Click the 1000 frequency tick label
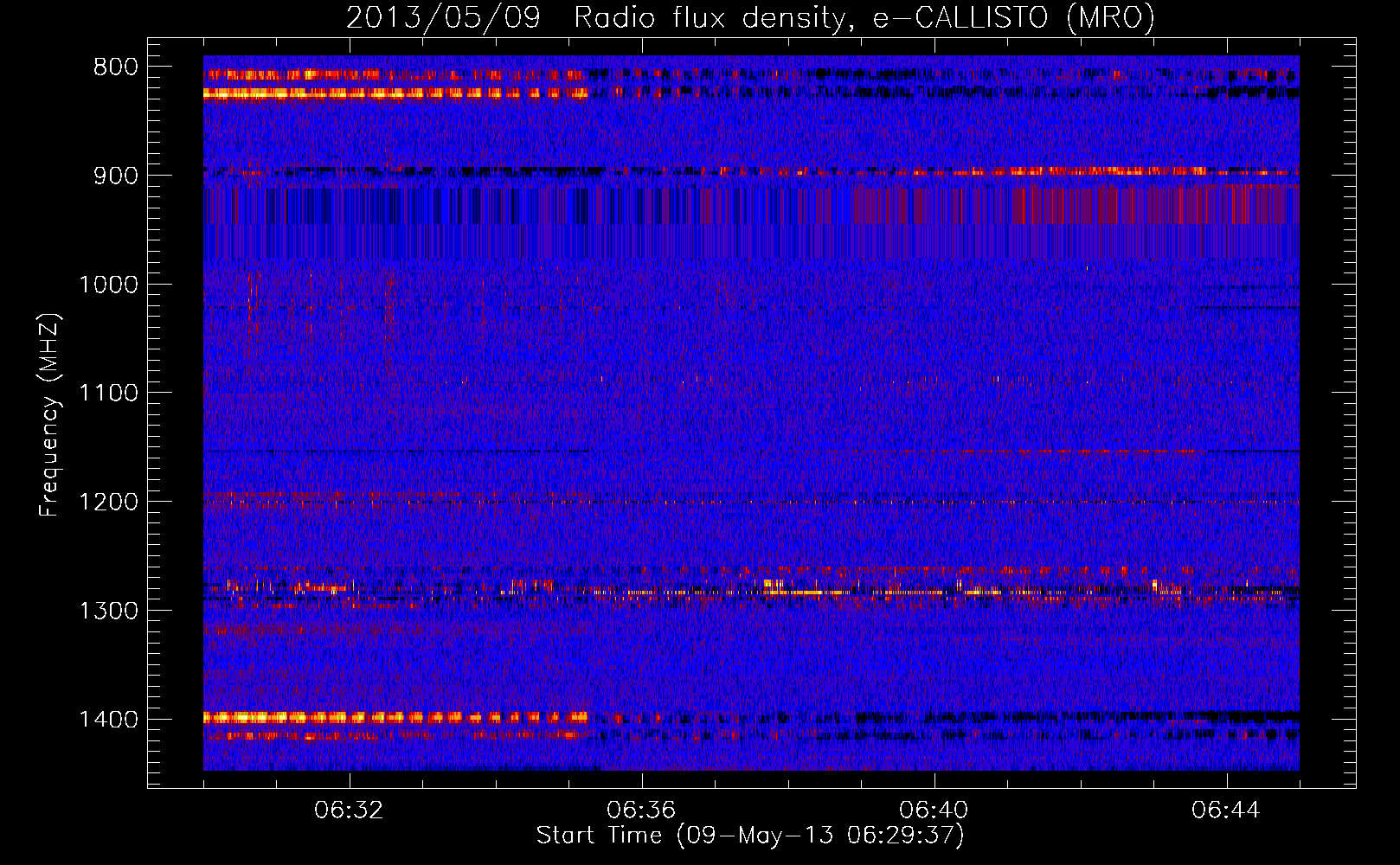1400x865 pixels. [x=108, y=285]
